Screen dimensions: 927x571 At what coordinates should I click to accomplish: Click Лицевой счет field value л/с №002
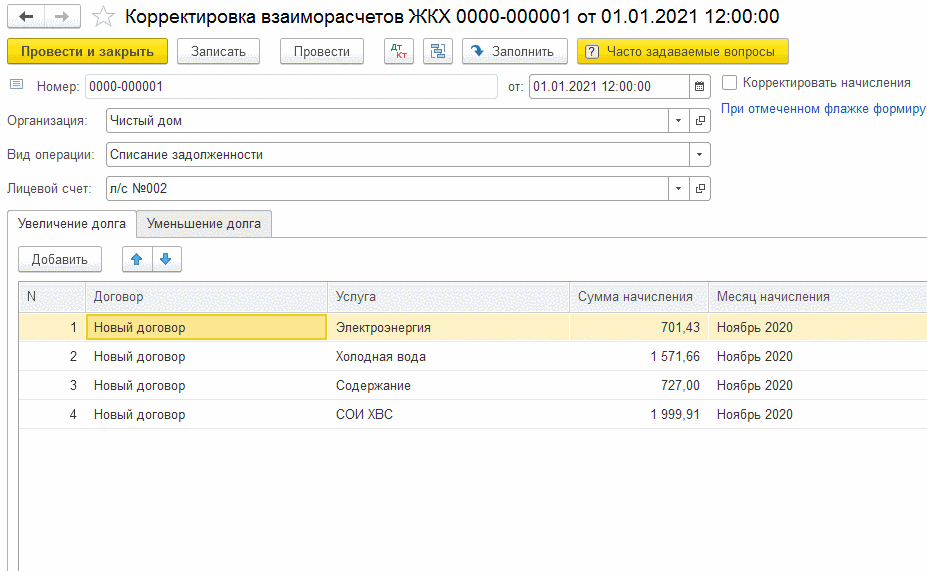click(387, 189)
